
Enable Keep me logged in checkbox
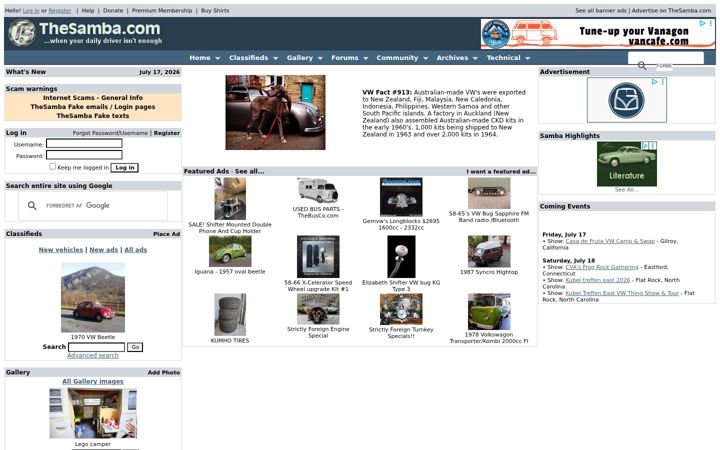[x=52, y=167]
